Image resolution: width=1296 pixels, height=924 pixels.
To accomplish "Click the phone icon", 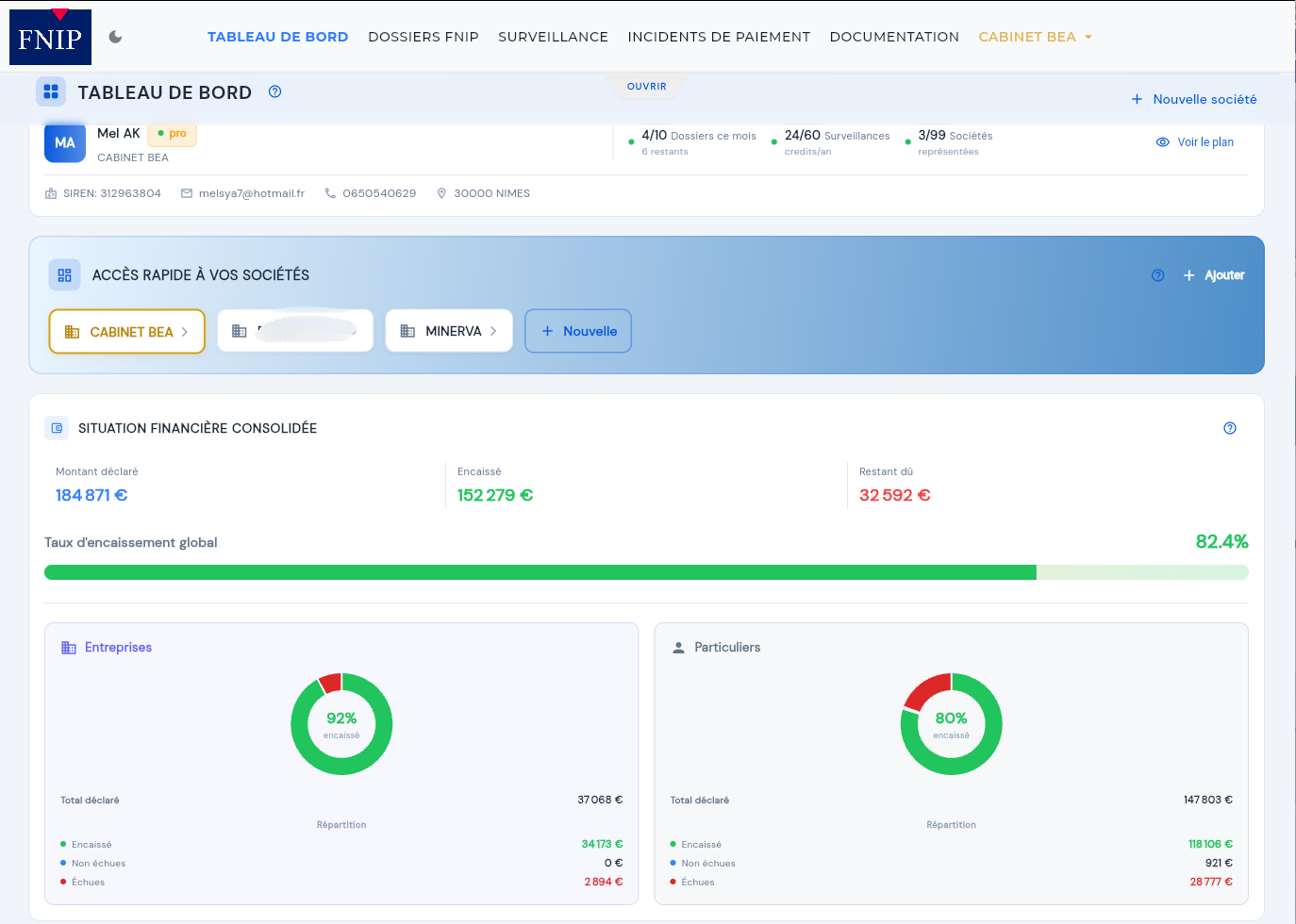I will 330,193.
